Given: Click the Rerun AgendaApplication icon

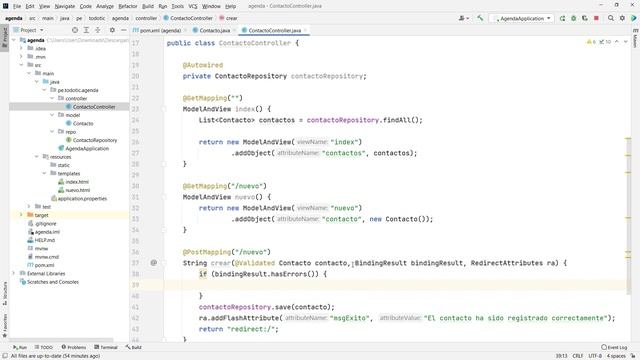Looking at the screenshot, I should [562, 18].
